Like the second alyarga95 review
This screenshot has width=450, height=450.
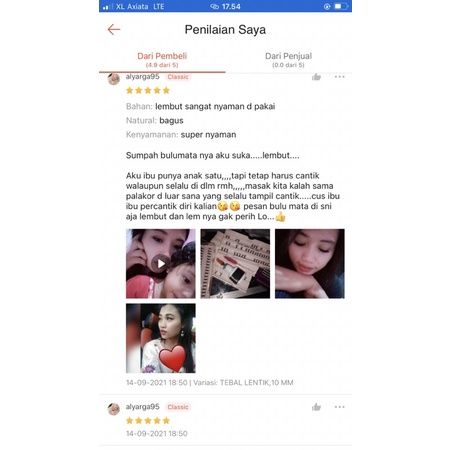(316, 407)
